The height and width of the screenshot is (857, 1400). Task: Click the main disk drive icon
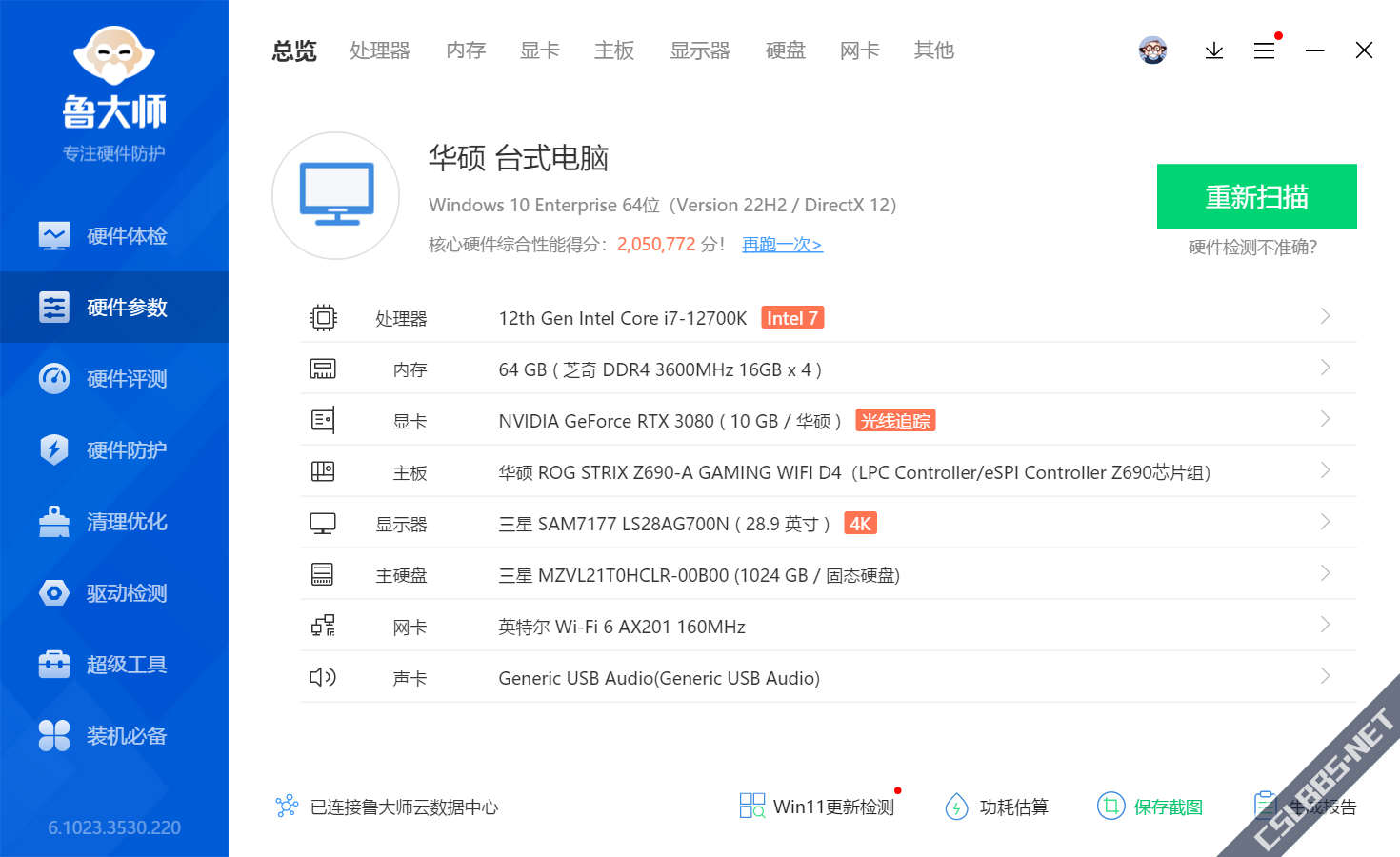(x=323, y=574)
